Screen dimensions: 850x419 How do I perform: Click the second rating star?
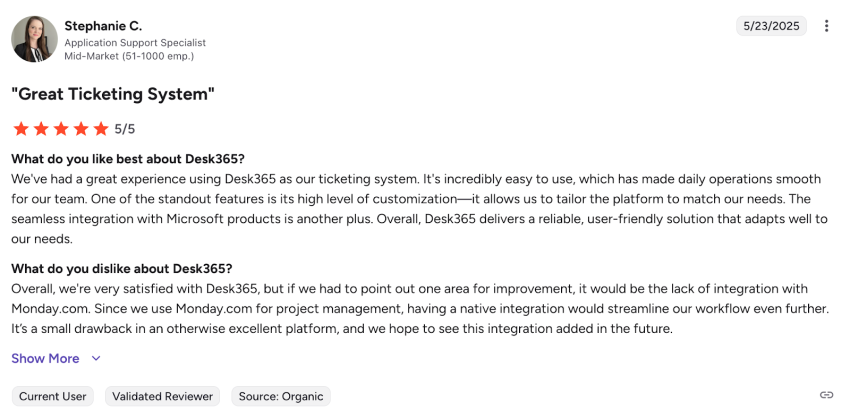coord(40,129)
